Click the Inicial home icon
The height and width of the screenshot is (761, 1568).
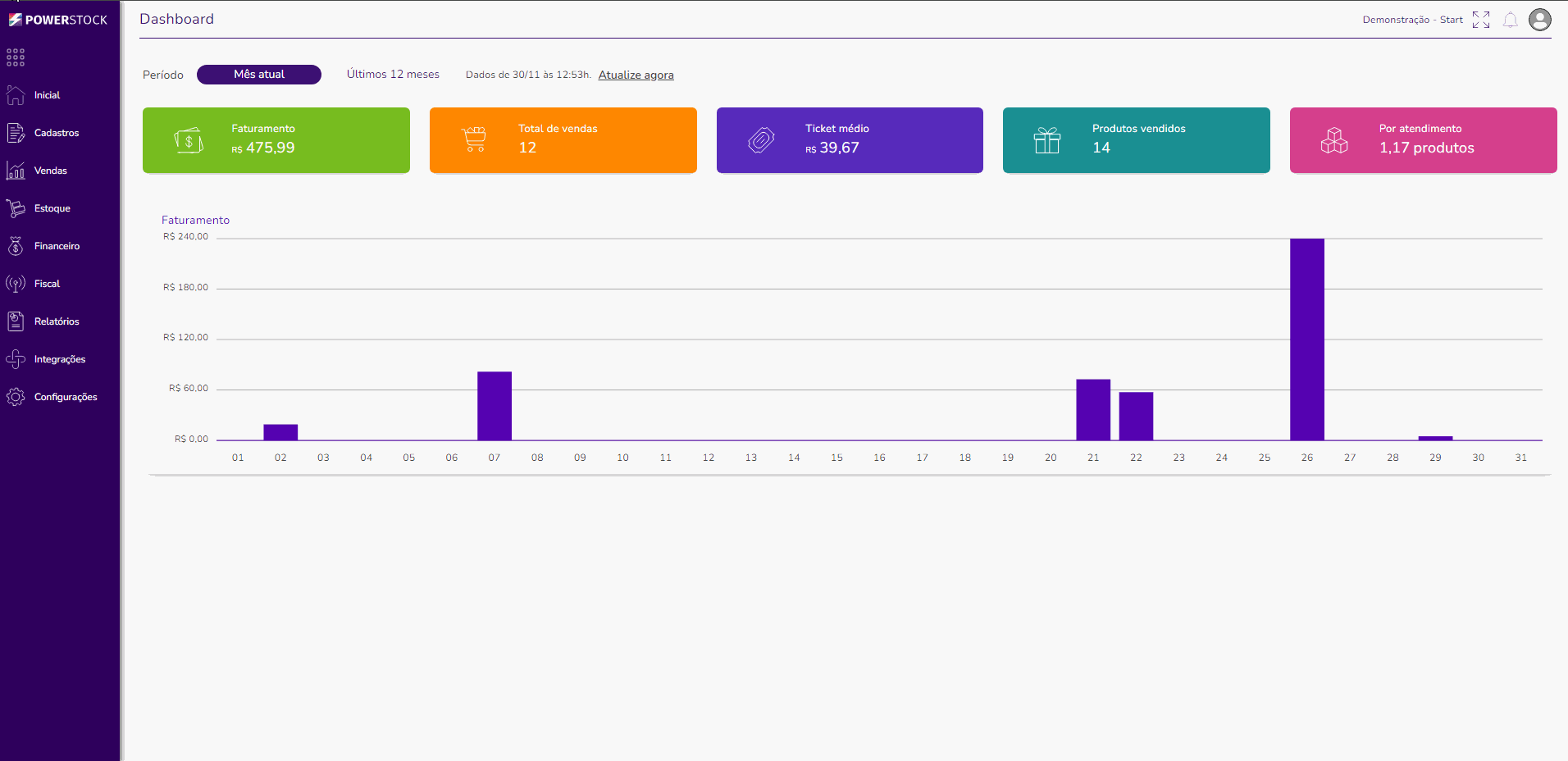coord(16,95)
